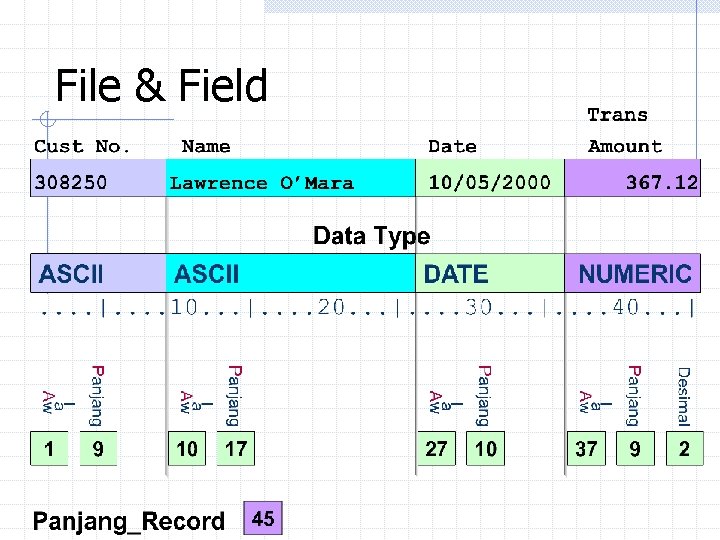Select the green DATE data type cell

point(490,273)
